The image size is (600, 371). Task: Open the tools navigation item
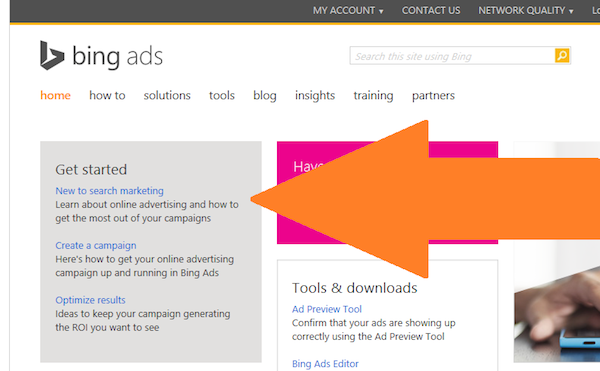222,95
